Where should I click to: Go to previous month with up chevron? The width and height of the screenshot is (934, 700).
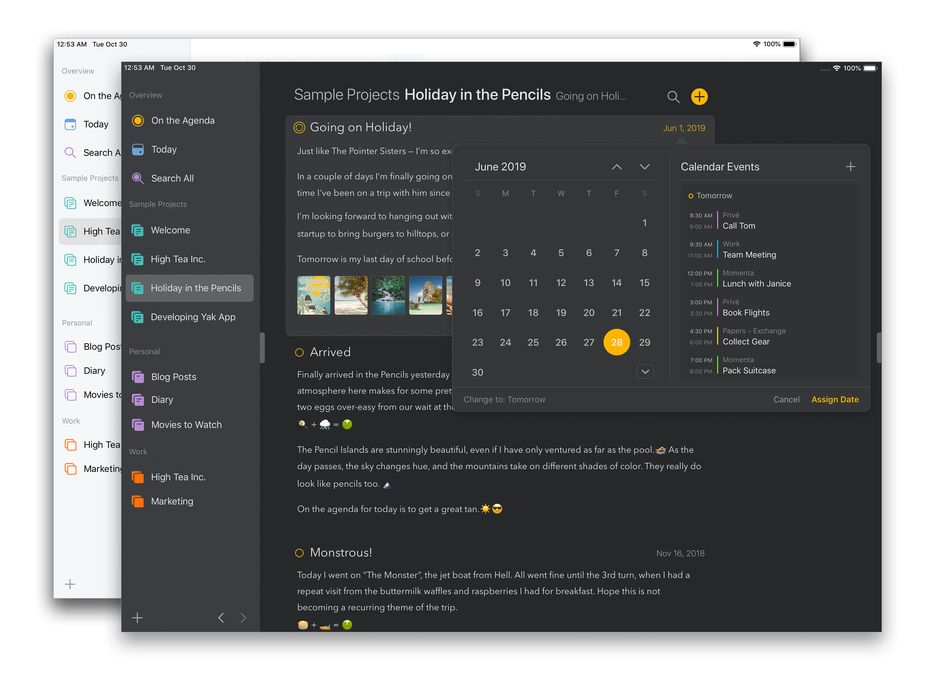pos(617,167)
